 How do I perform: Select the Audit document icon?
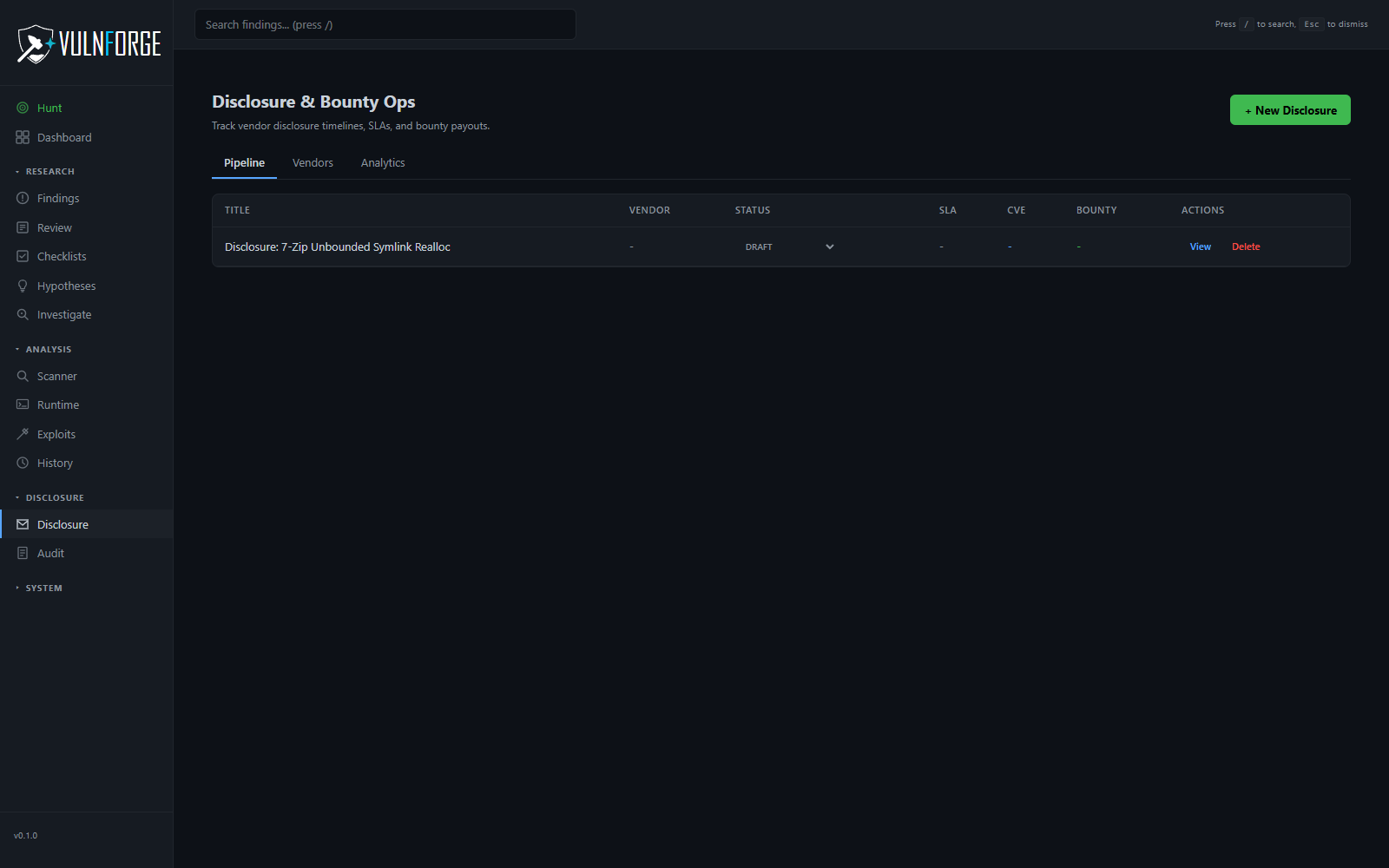[x=23, y=553]
